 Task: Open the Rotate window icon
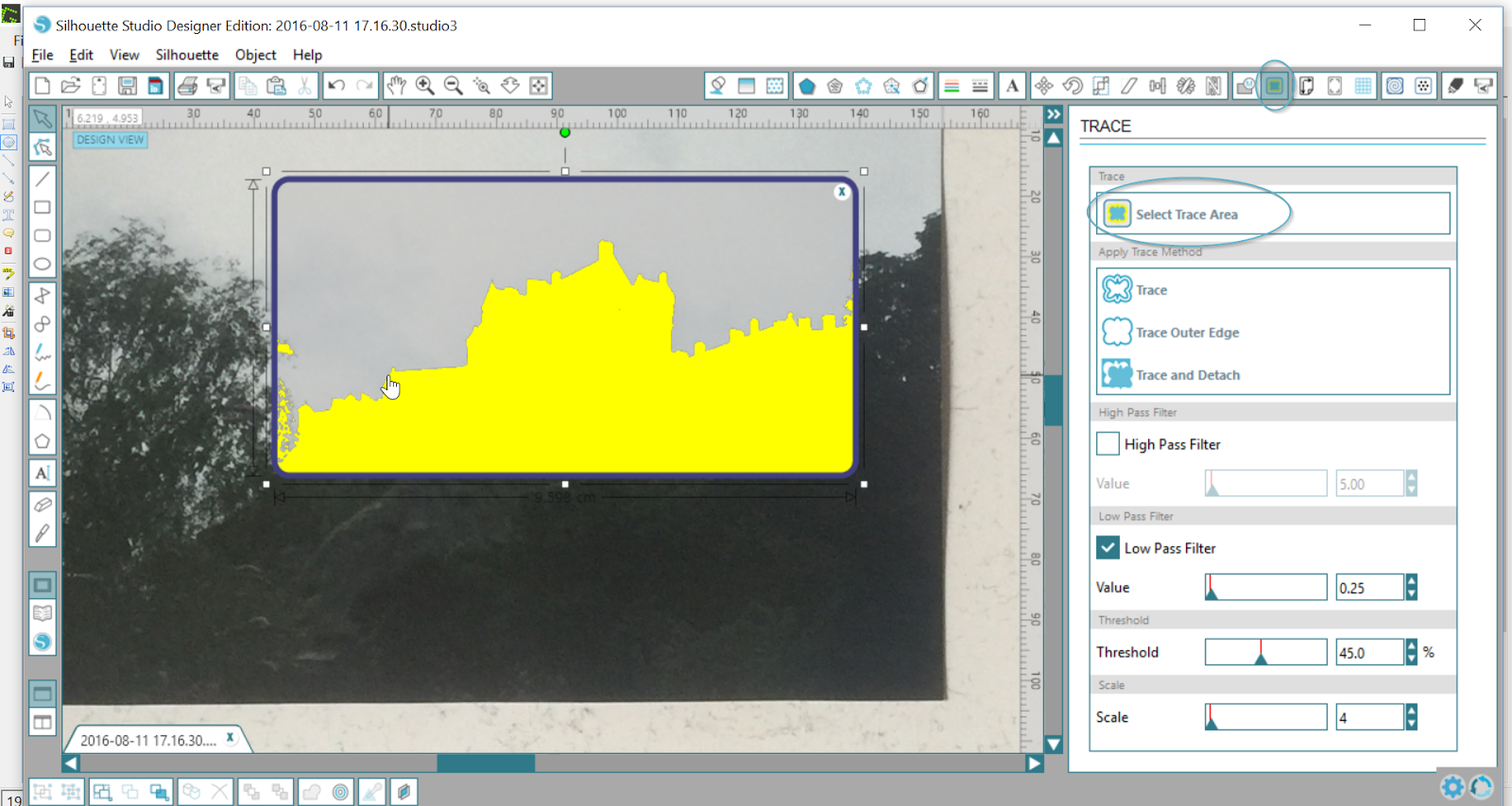point(1073,86)
